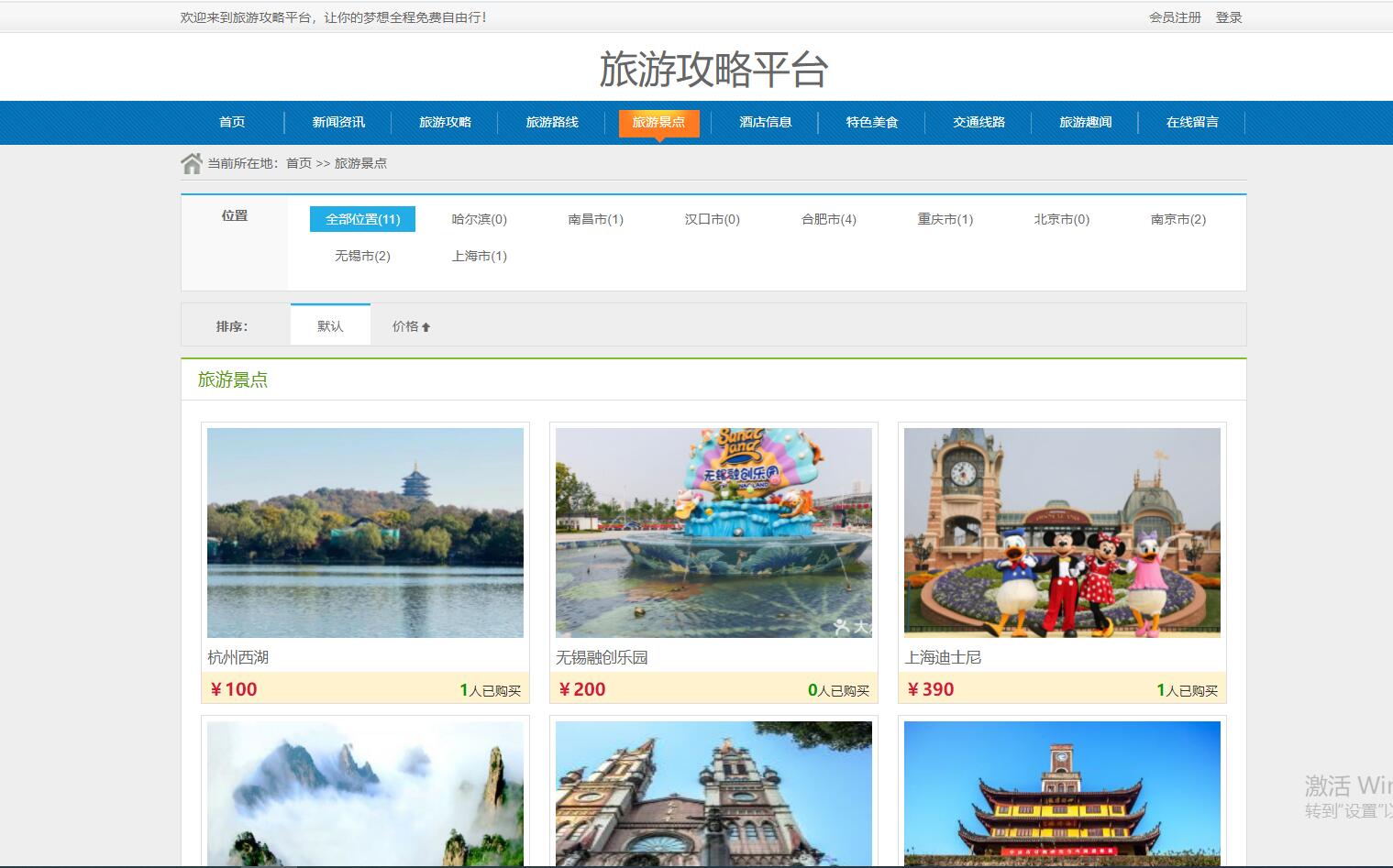Filter attractions by 无锡市(2)
Image resolution: width=1393 pixels, height=868 pixels.
362,256
